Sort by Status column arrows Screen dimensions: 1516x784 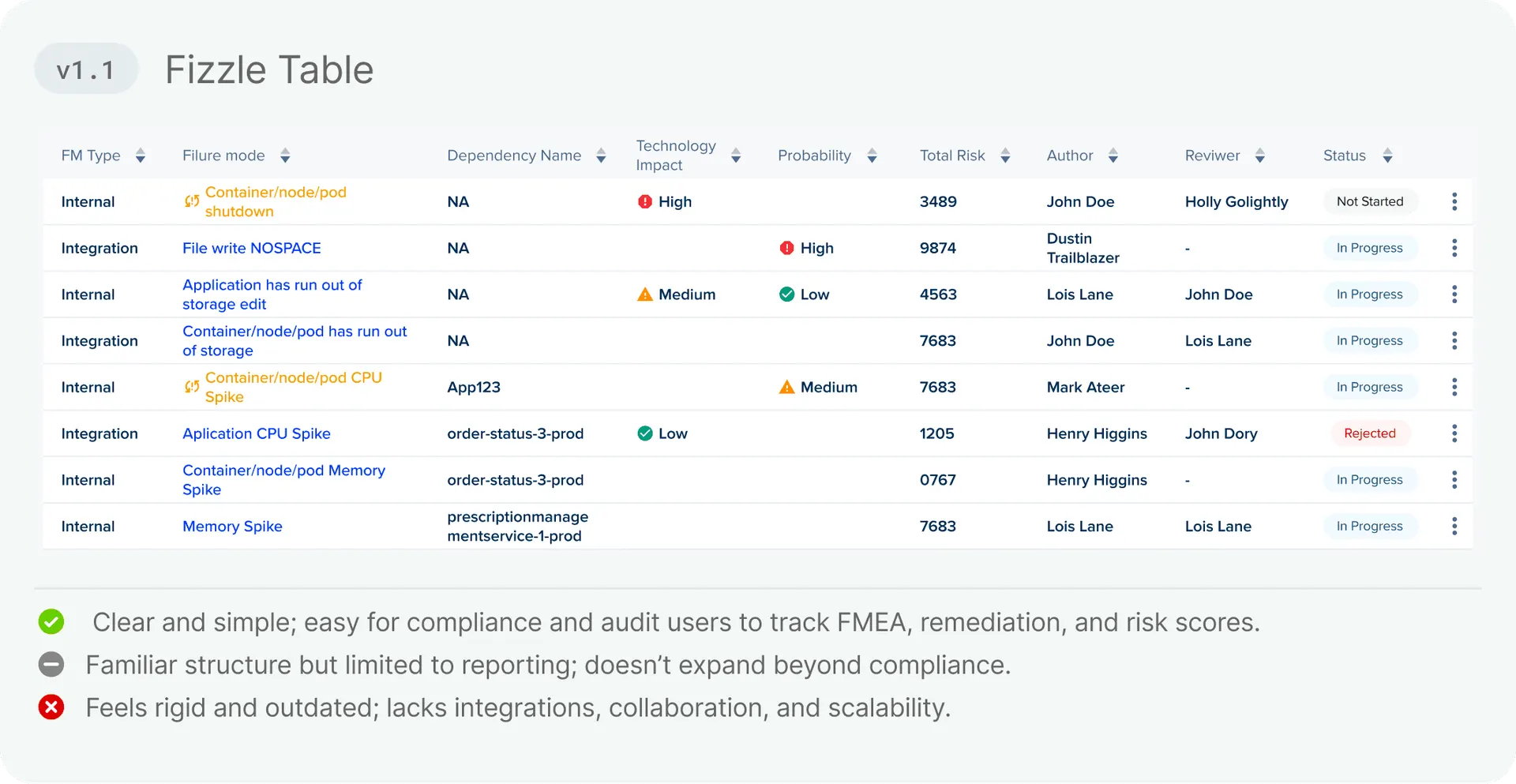(x=1387, y=156)
